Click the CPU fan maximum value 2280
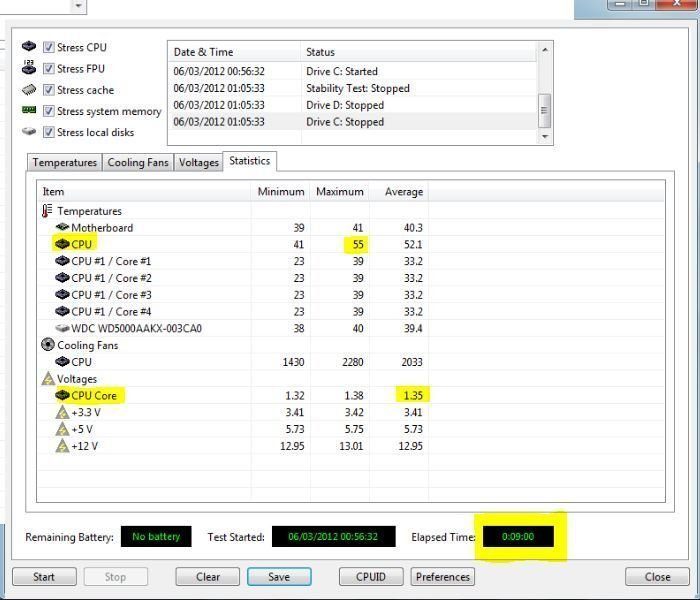Image resolution: width=700 pixels, height=600 pixels. coord(353,362)
